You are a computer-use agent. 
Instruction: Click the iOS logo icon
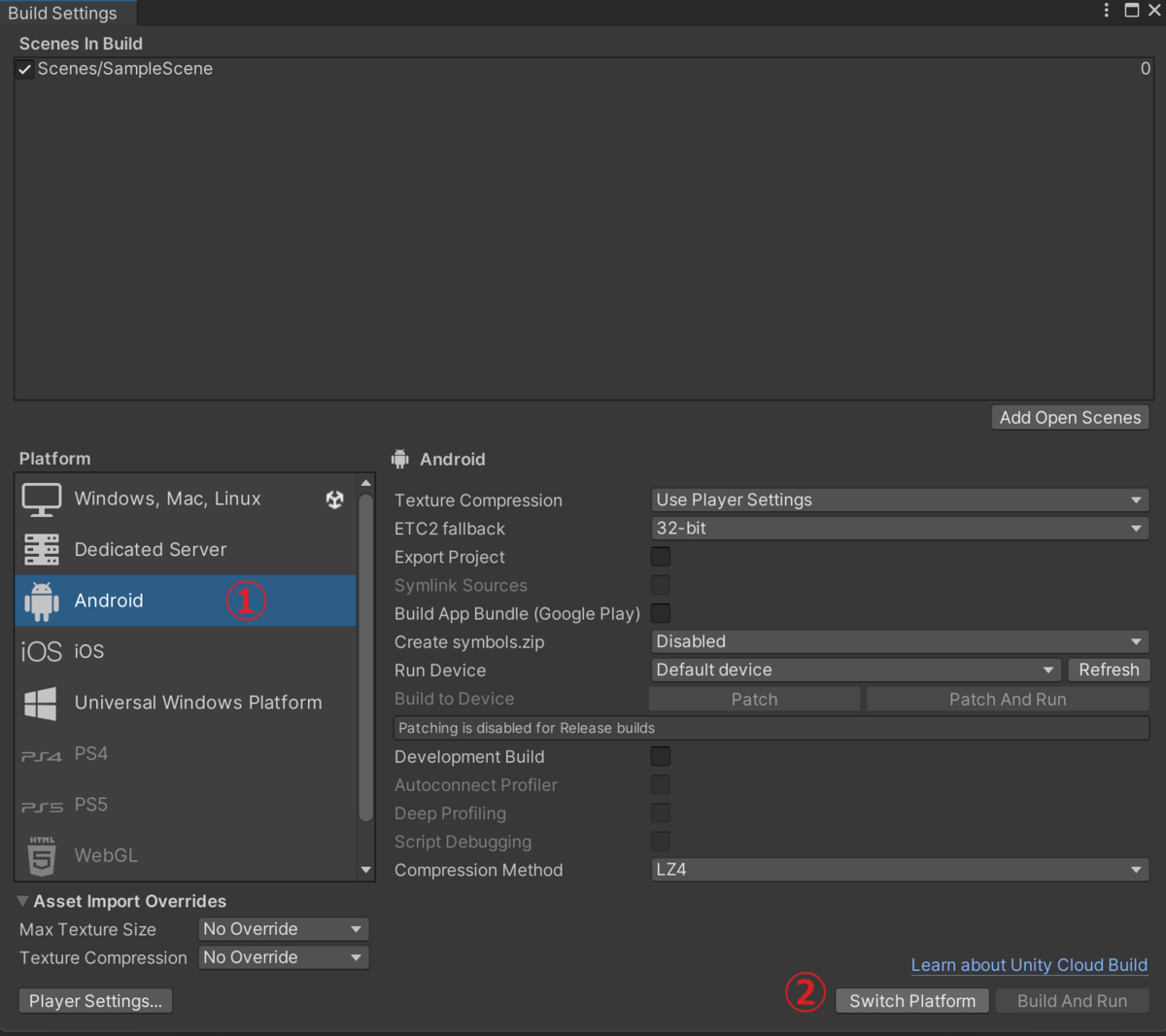point(42,652)
